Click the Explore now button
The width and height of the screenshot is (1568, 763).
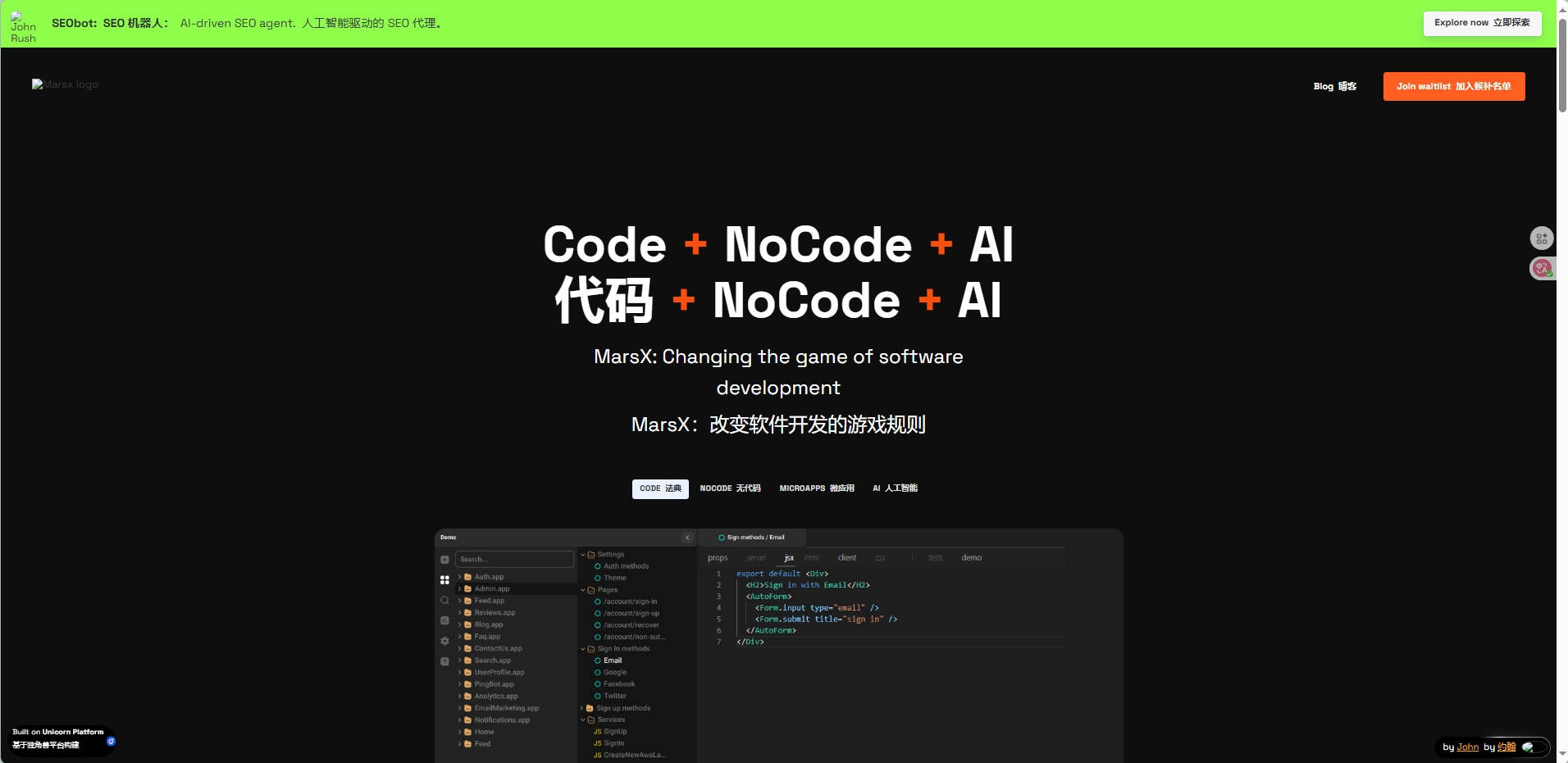(1482, 23)
